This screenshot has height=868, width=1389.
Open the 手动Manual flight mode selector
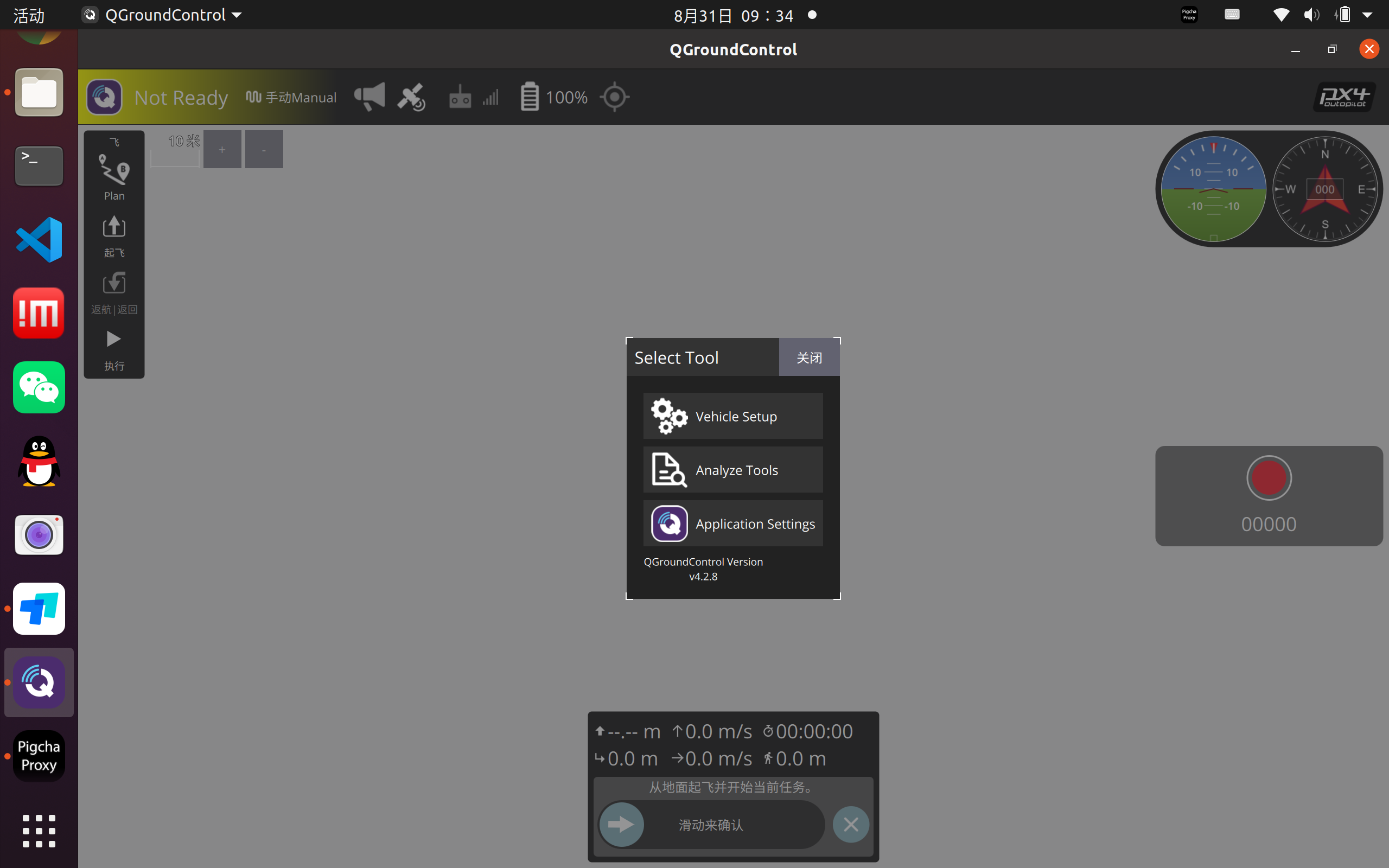pos(291,98)
